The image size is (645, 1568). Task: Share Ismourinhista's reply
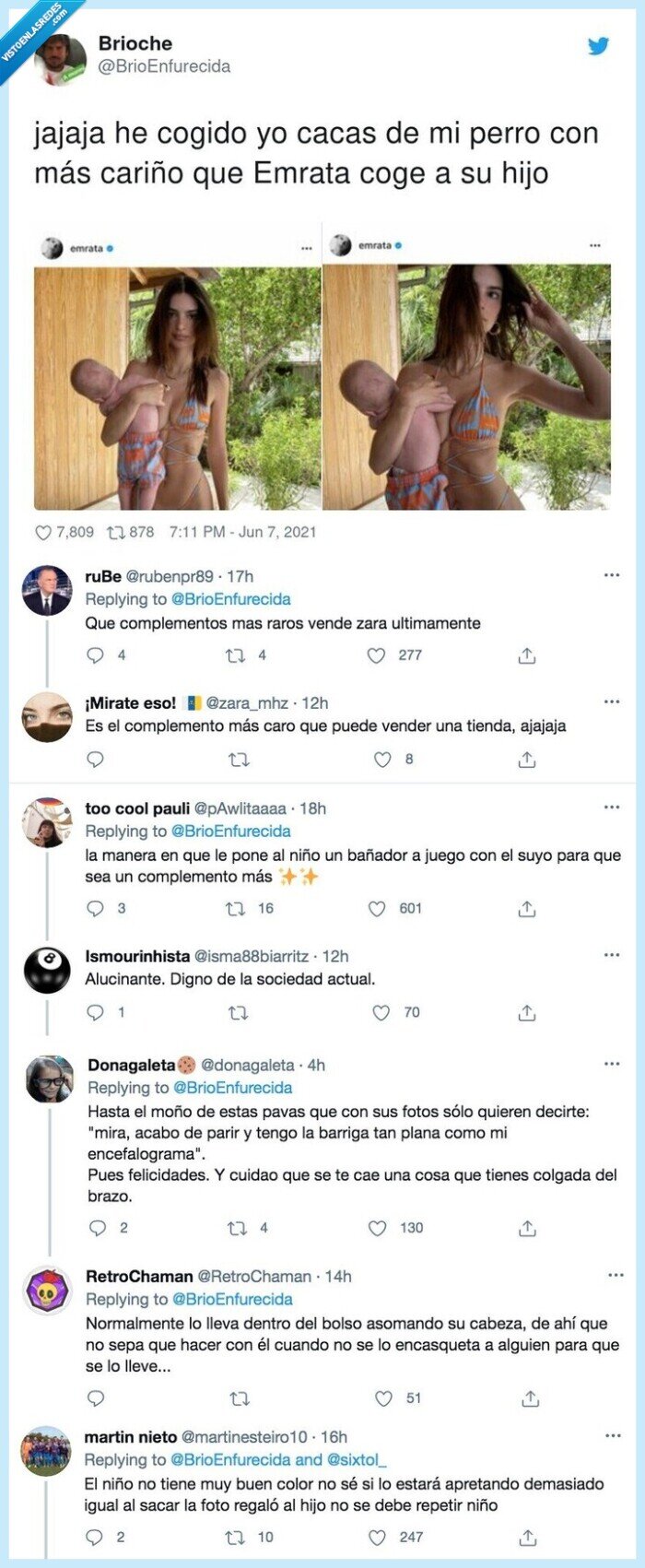click(x=527, y=1012)
